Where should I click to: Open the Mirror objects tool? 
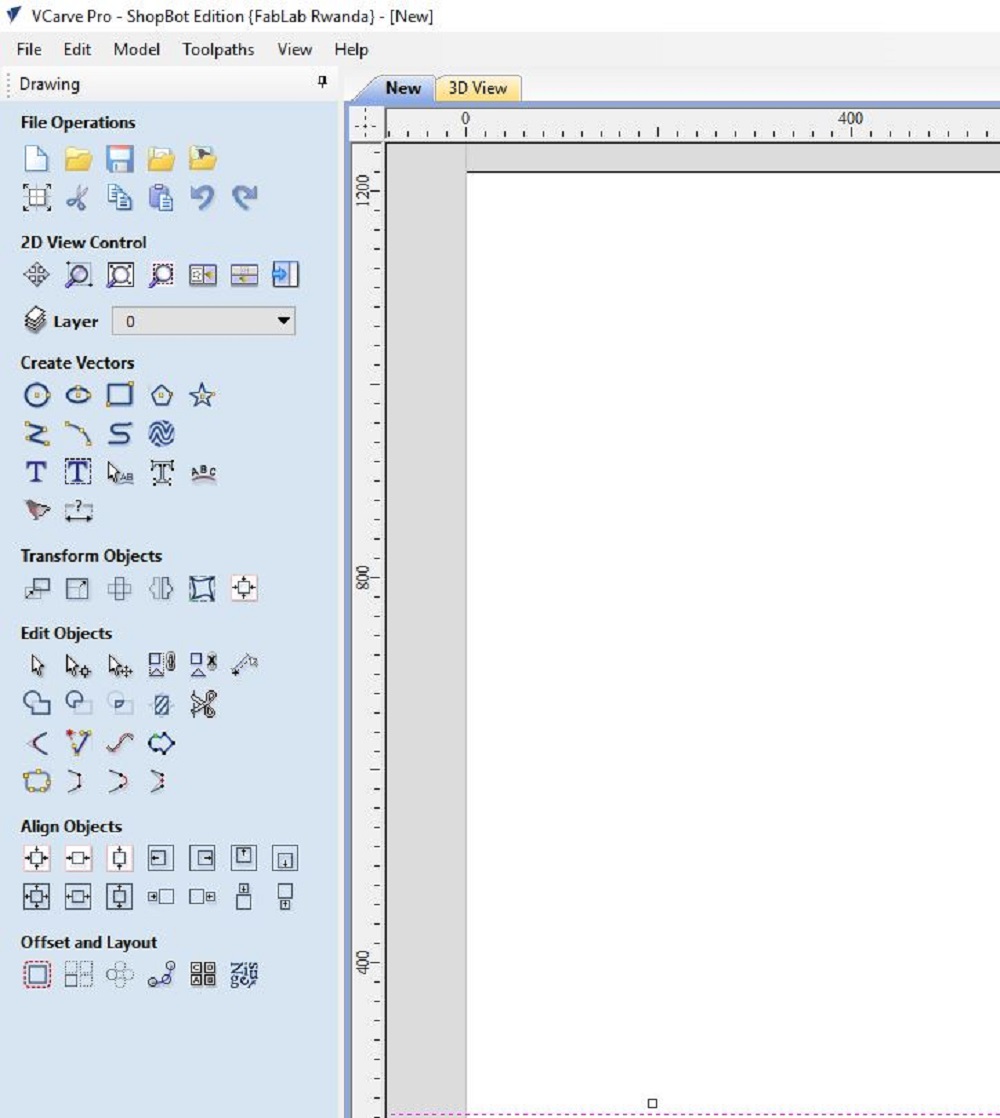(161, 588)
